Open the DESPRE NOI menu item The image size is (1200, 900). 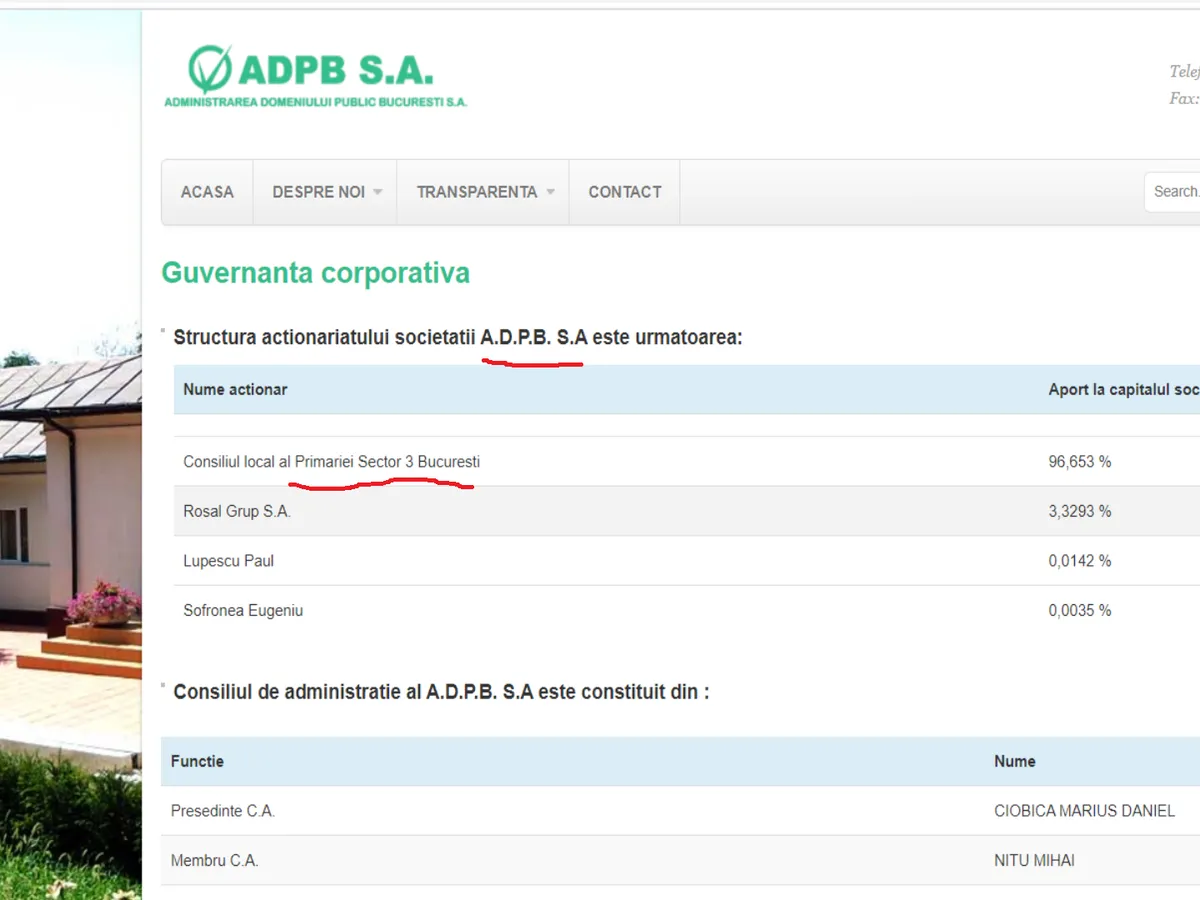pos(318,192)
